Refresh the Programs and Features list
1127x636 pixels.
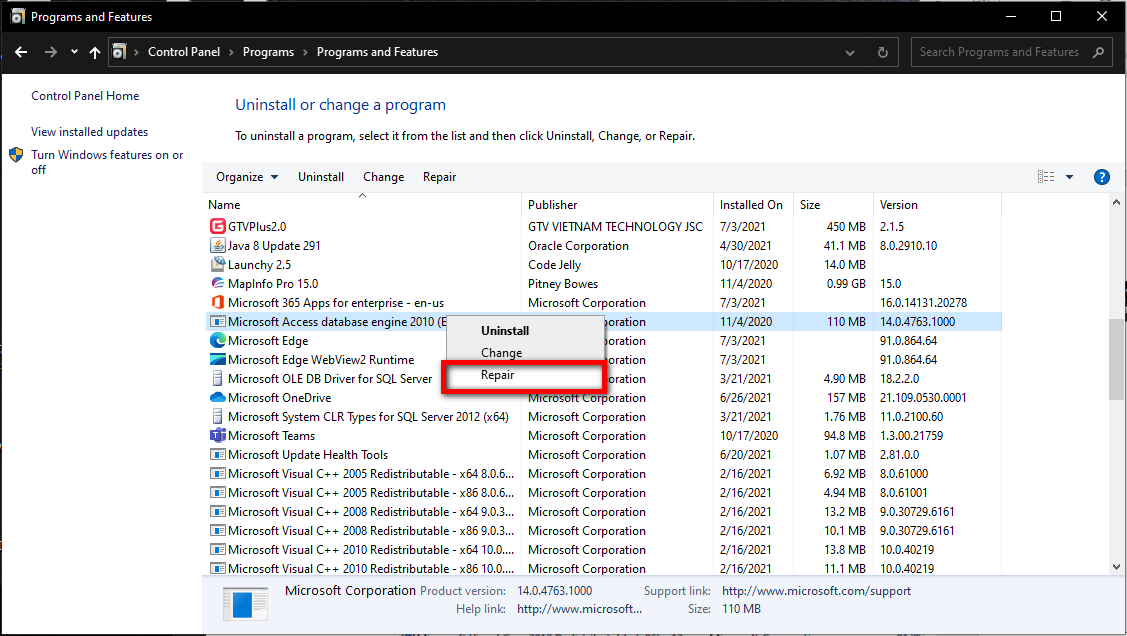[883, 52]
